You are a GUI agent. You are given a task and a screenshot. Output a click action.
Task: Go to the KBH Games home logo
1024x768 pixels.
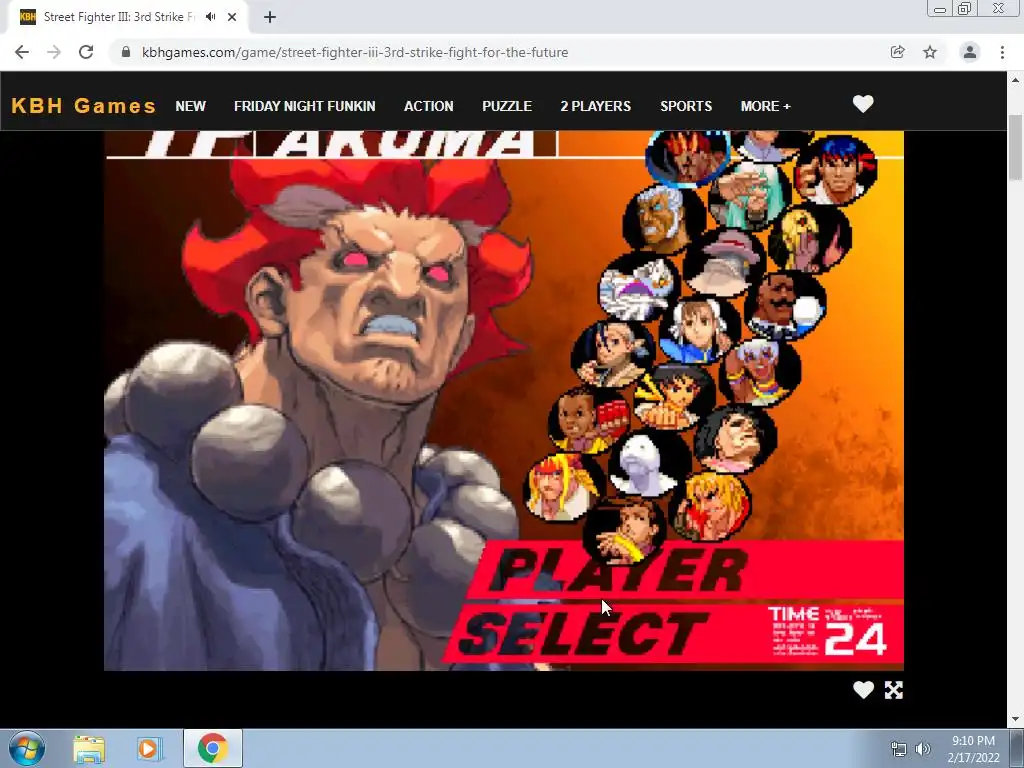(84, 106)
